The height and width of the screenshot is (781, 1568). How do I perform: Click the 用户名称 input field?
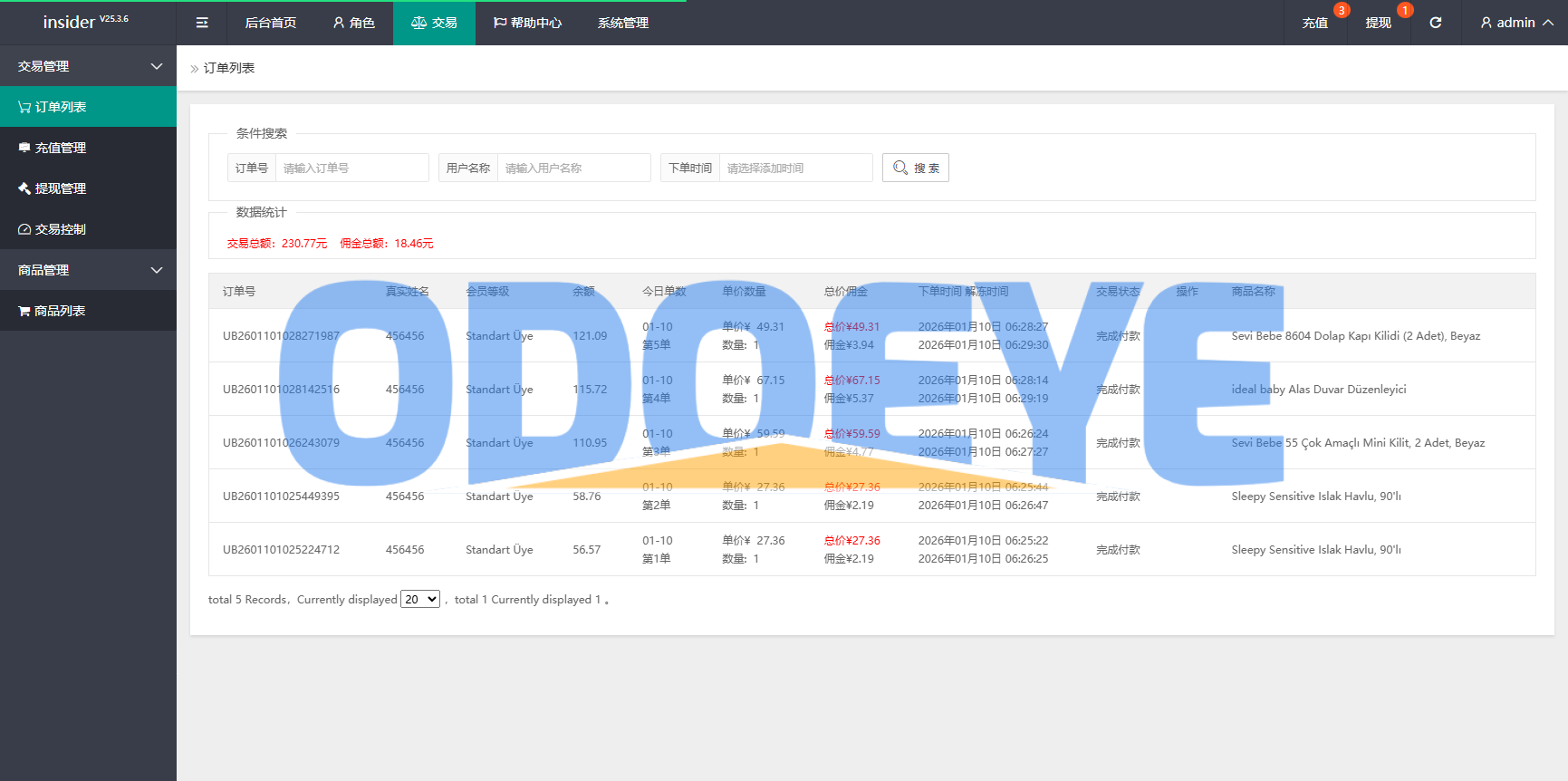coord(573,168)
